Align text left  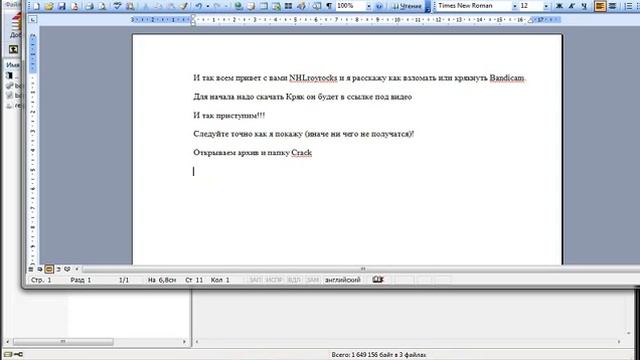[600, 6]
